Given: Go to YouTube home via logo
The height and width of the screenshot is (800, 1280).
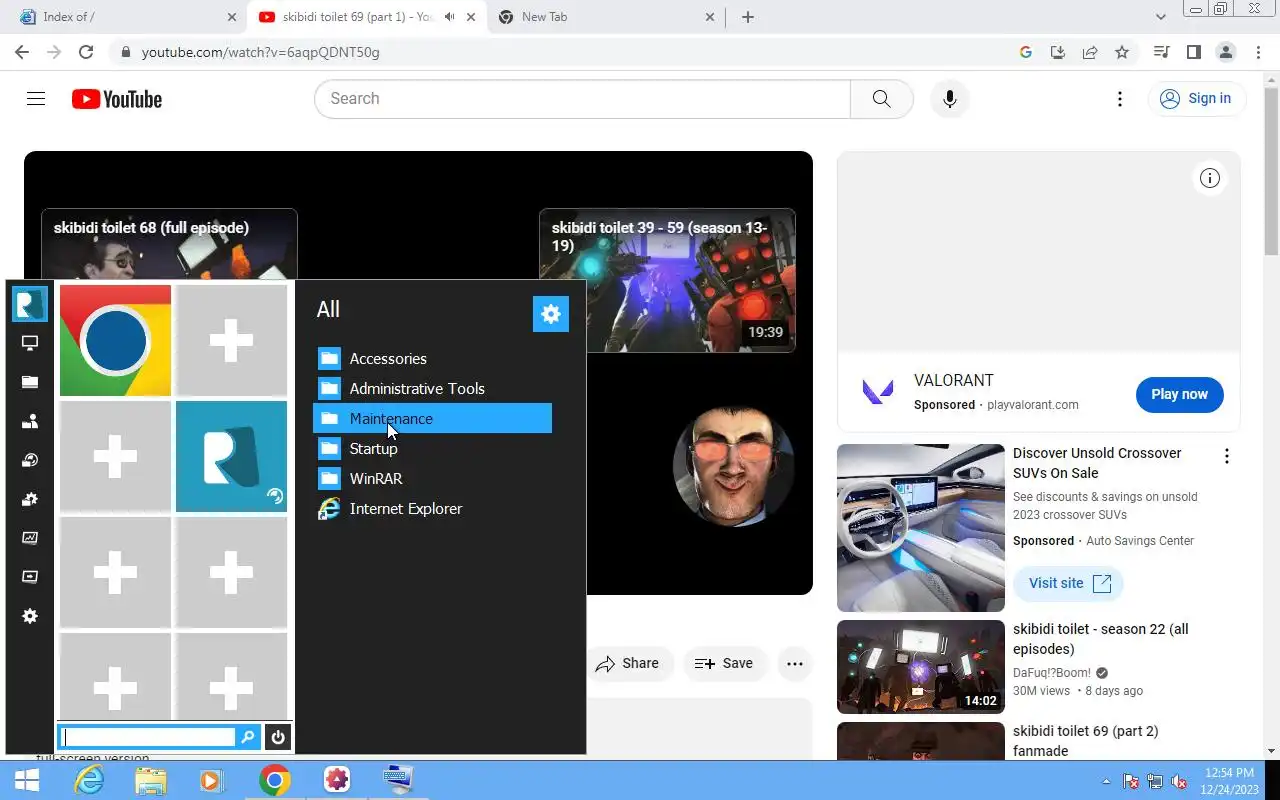Looking at the screenshot, I should pos(117,99).
